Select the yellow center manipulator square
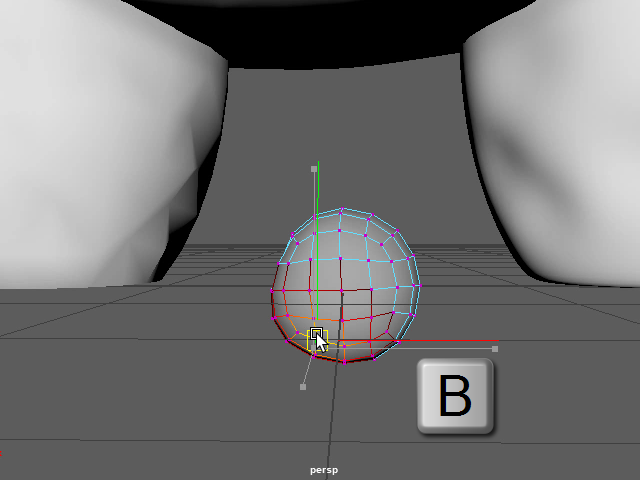 coord(316,336)
